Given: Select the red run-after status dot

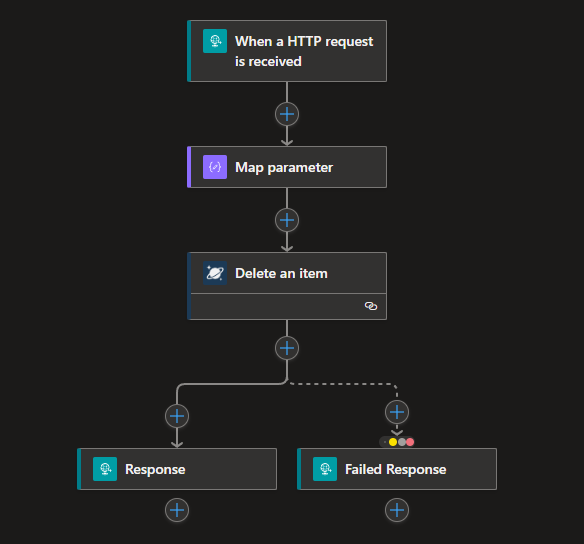Looking at the screenshot, I should click(x=410, y=442).
